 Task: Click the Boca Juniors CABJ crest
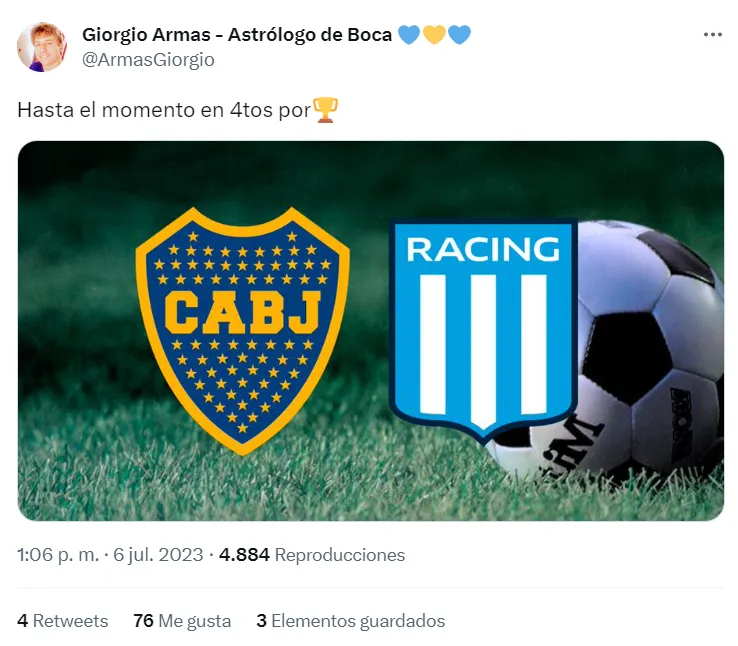tap(242, 331)
